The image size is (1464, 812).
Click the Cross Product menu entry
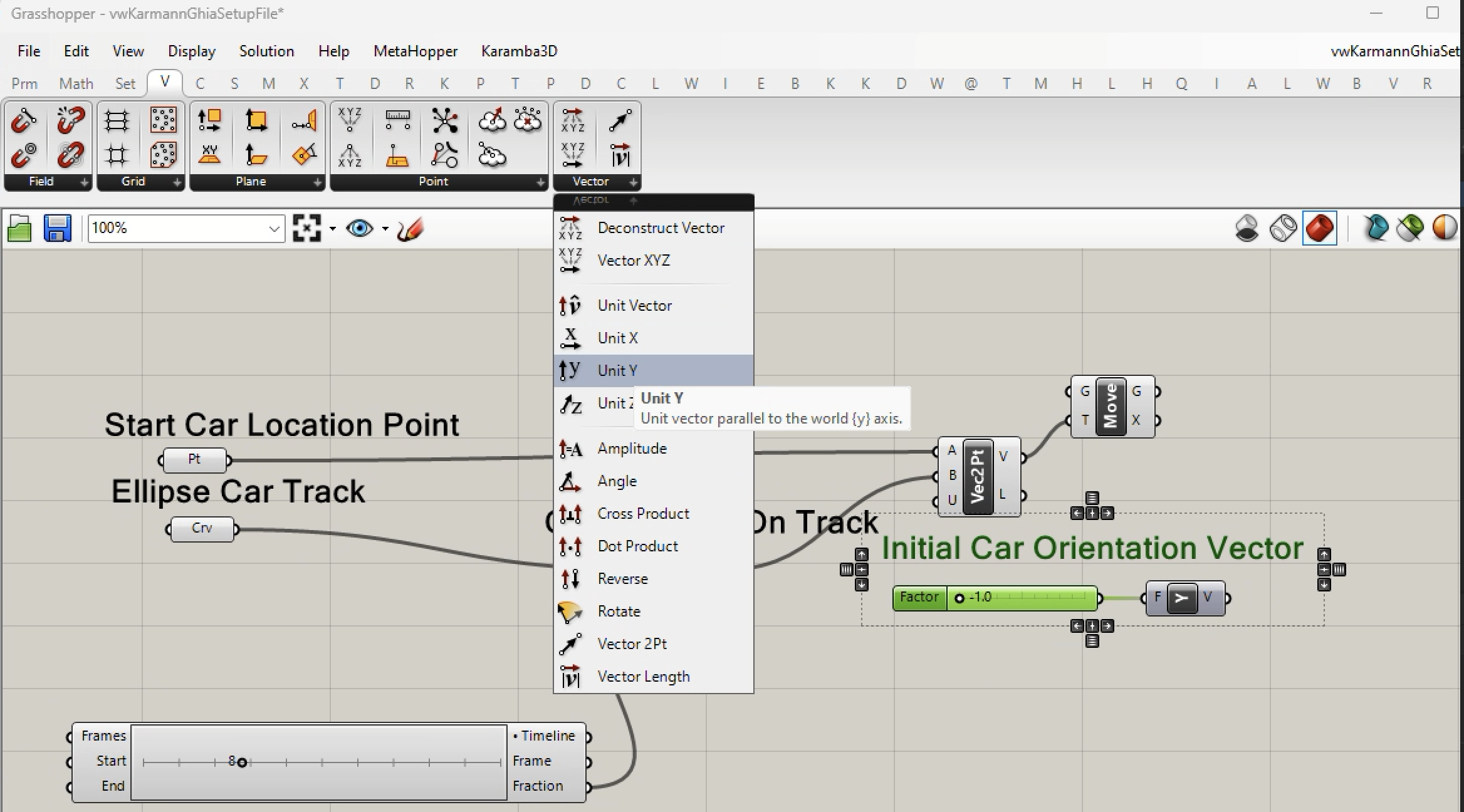pos(643,513)
